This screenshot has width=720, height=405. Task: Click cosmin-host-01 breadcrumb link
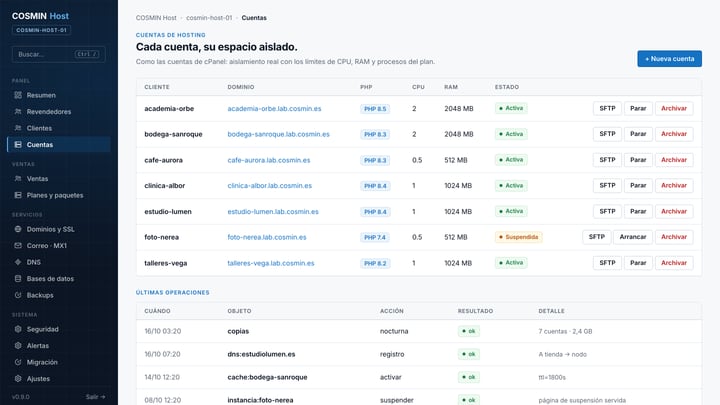coord(209,18)
